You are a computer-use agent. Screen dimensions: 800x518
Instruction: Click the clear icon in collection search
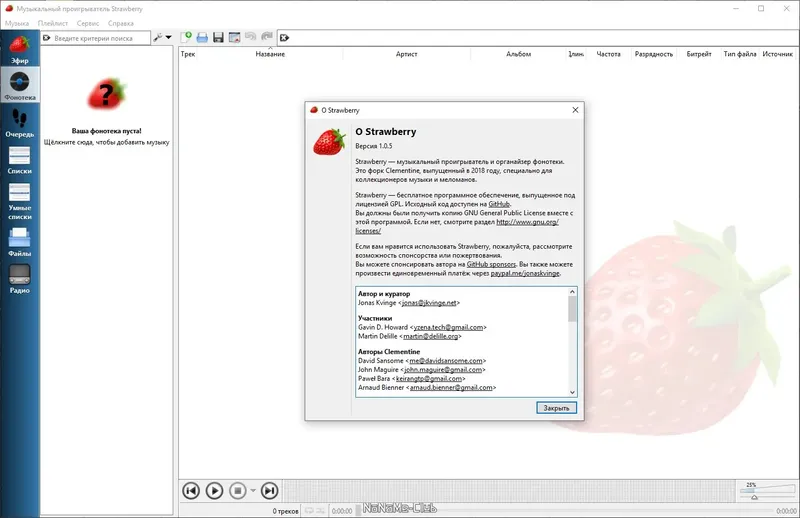(47, 38)
